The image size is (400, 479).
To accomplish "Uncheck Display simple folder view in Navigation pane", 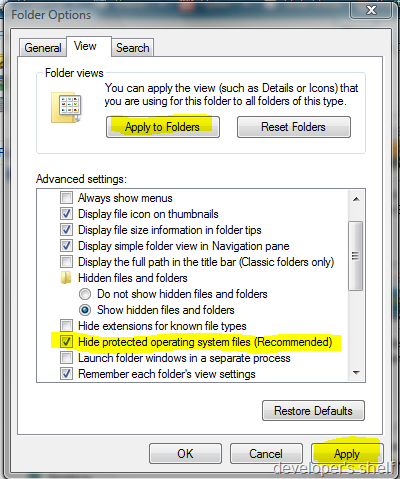I will pos(66,246).
